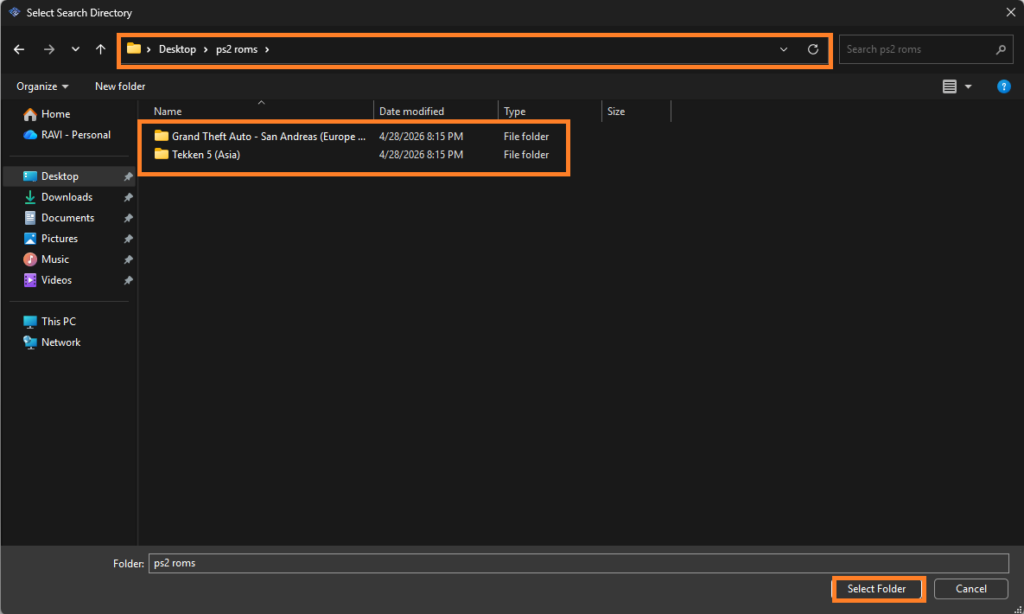This screenshot has height=614, width=1024.
Task: Open help with the question mark icon
Action: [x=1003, y=86]
